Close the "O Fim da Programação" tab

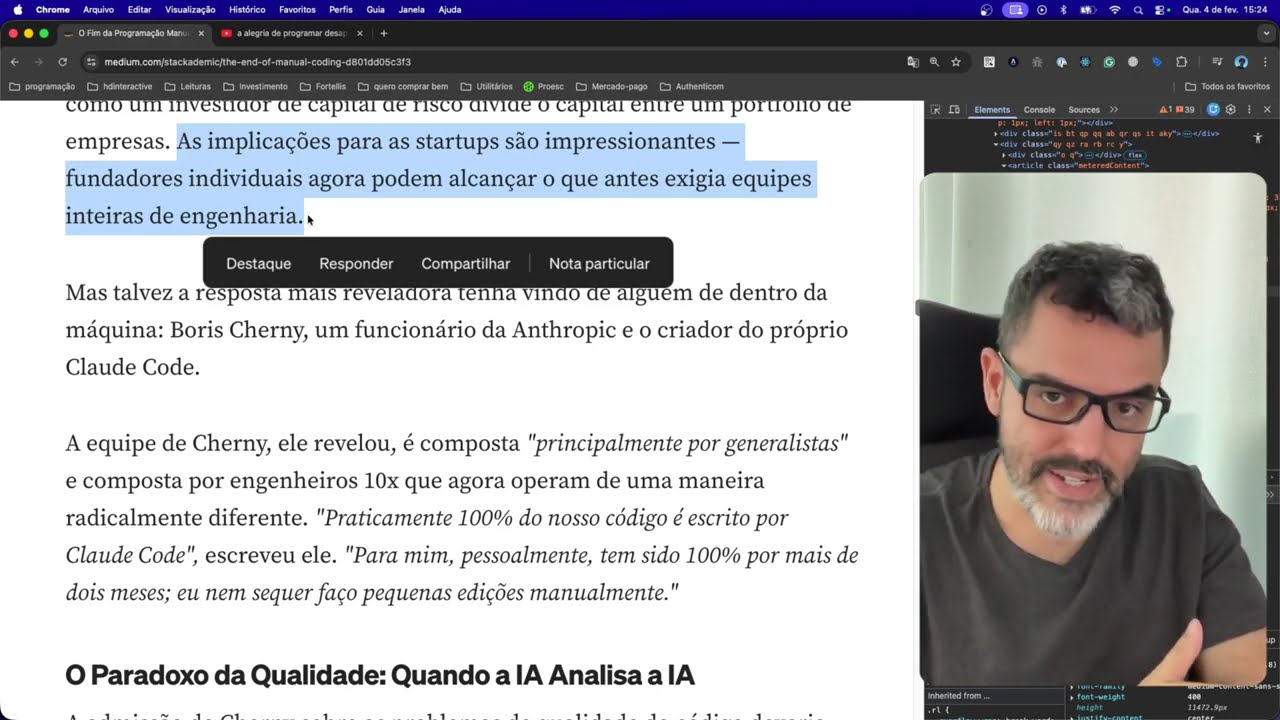[x=201, y=33]
